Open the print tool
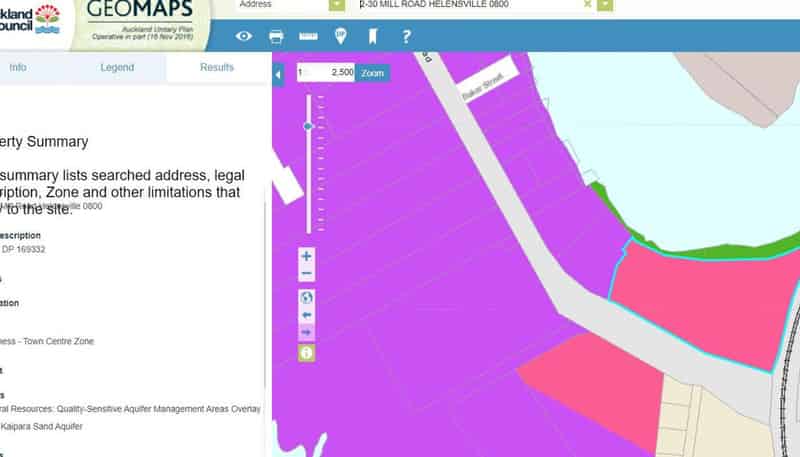 coord(276,36)
